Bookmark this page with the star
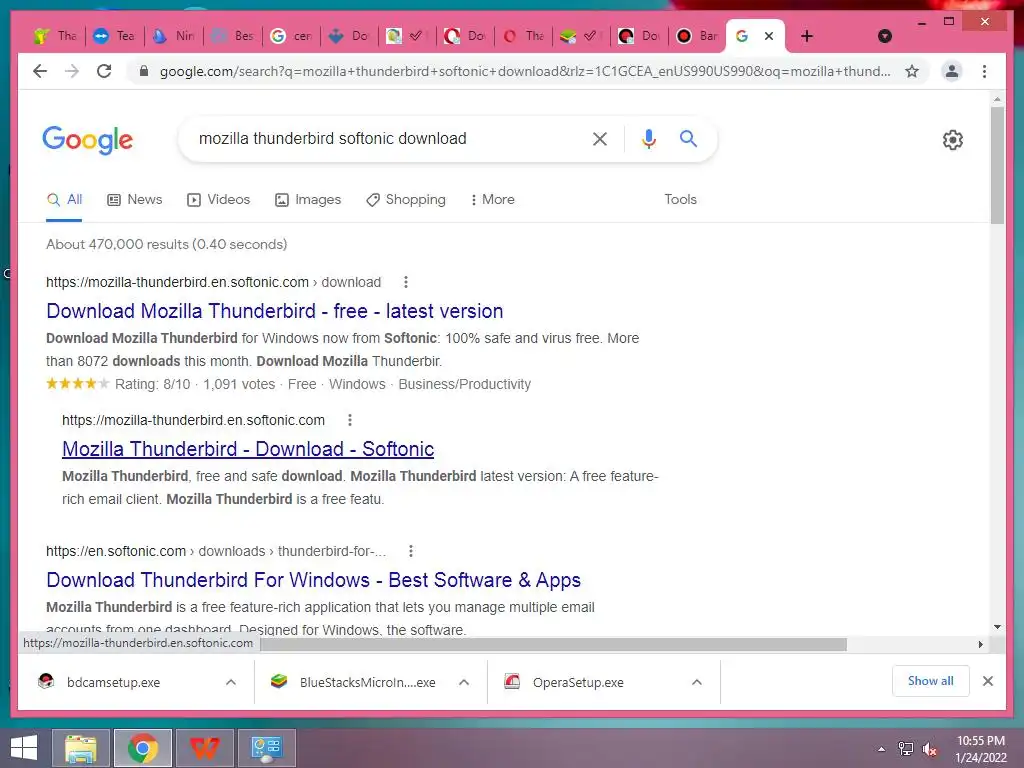This screenshot has width=1024, height=768. 912,71
